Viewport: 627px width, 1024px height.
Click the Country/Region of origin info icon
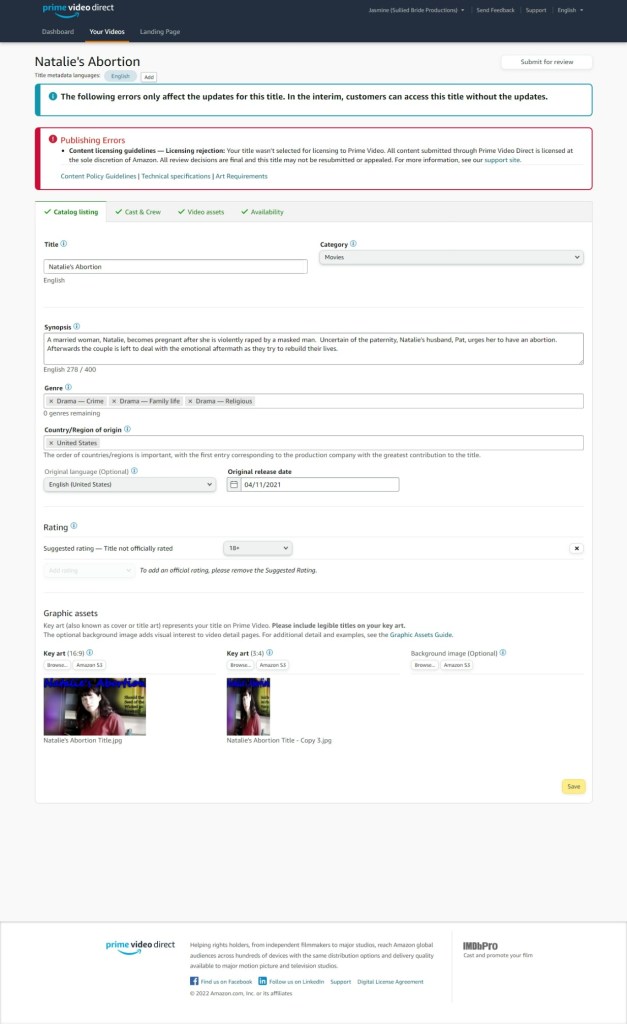(x=127, y=429)
